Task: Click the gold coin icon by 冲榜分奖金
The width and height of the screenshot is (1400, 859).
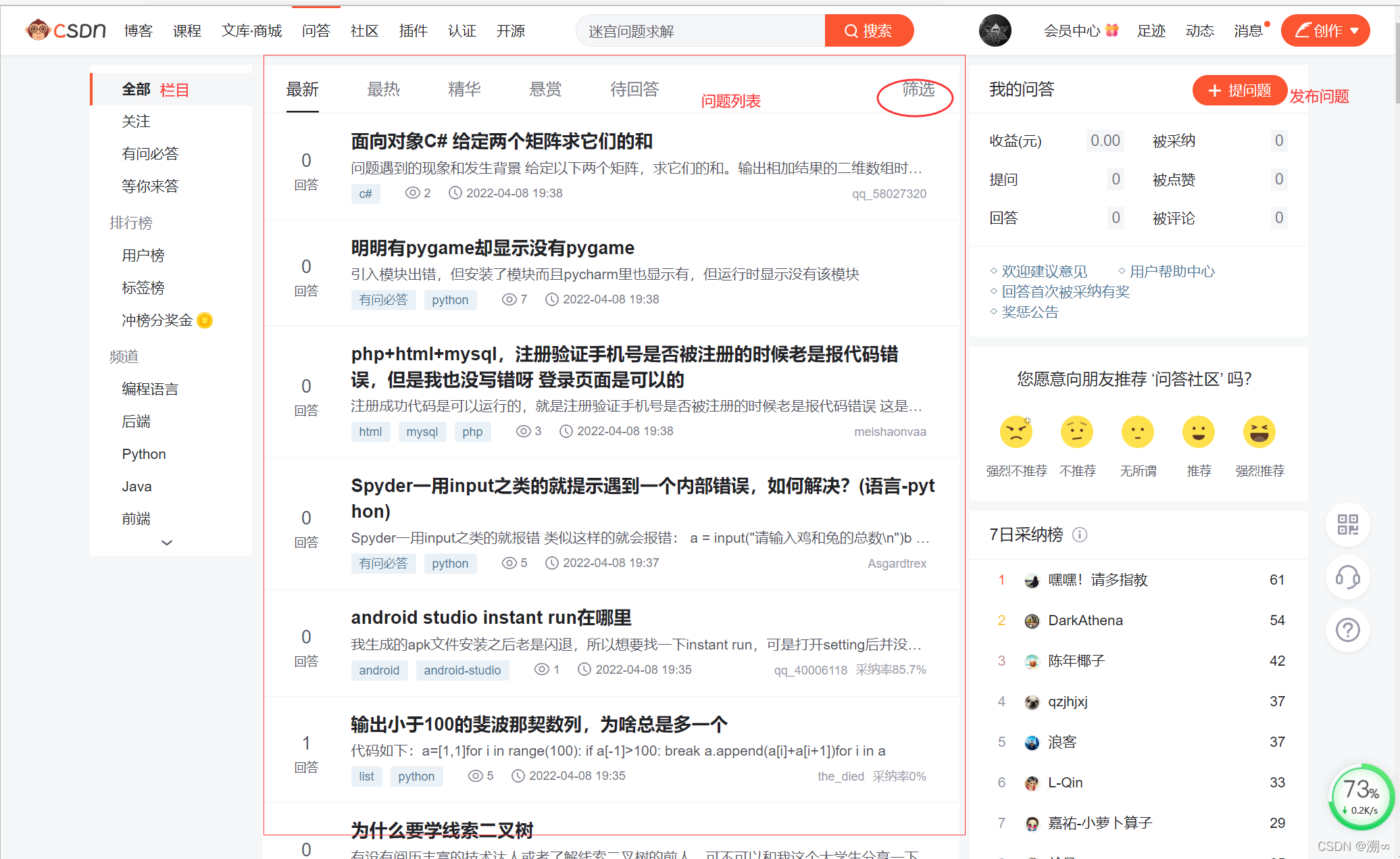Action: 205,320
